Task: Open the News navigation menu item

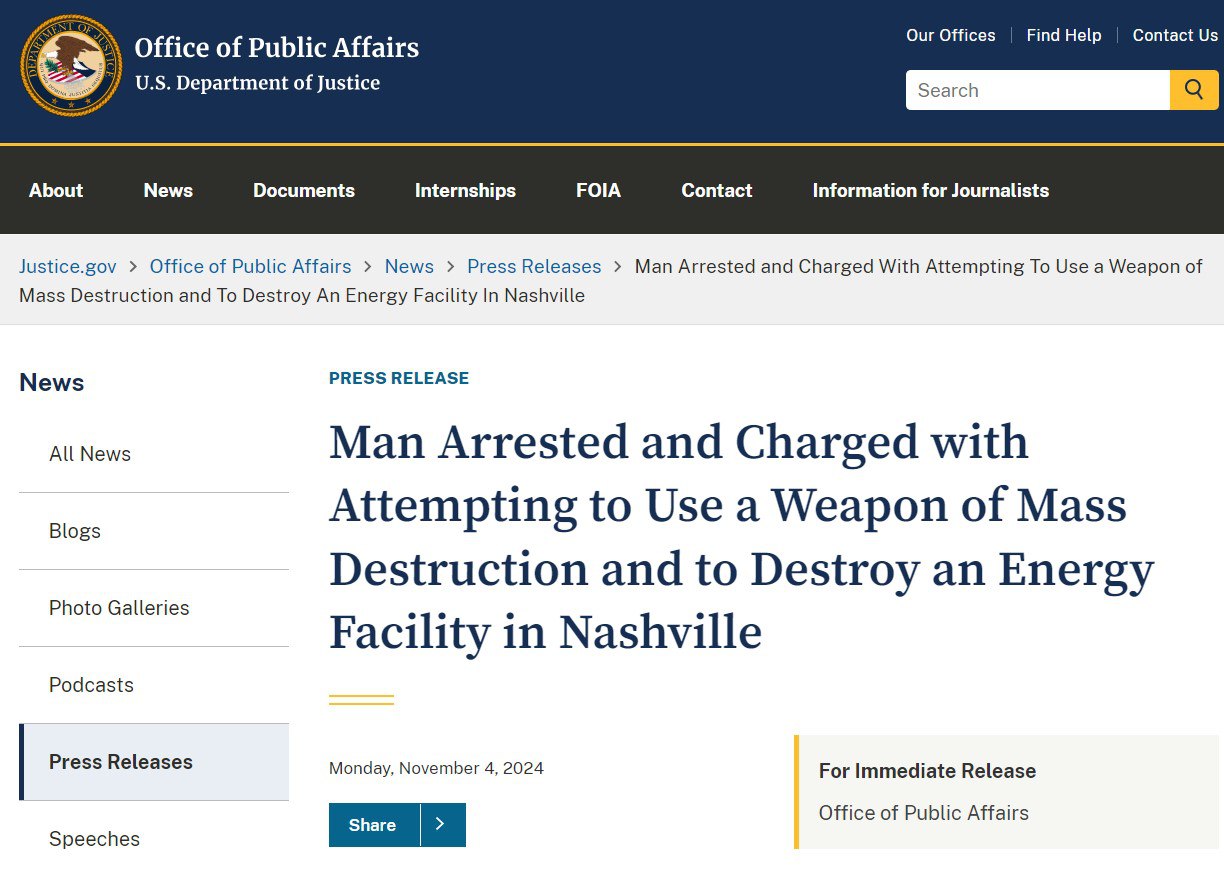Action: click(x=168, y=190)
